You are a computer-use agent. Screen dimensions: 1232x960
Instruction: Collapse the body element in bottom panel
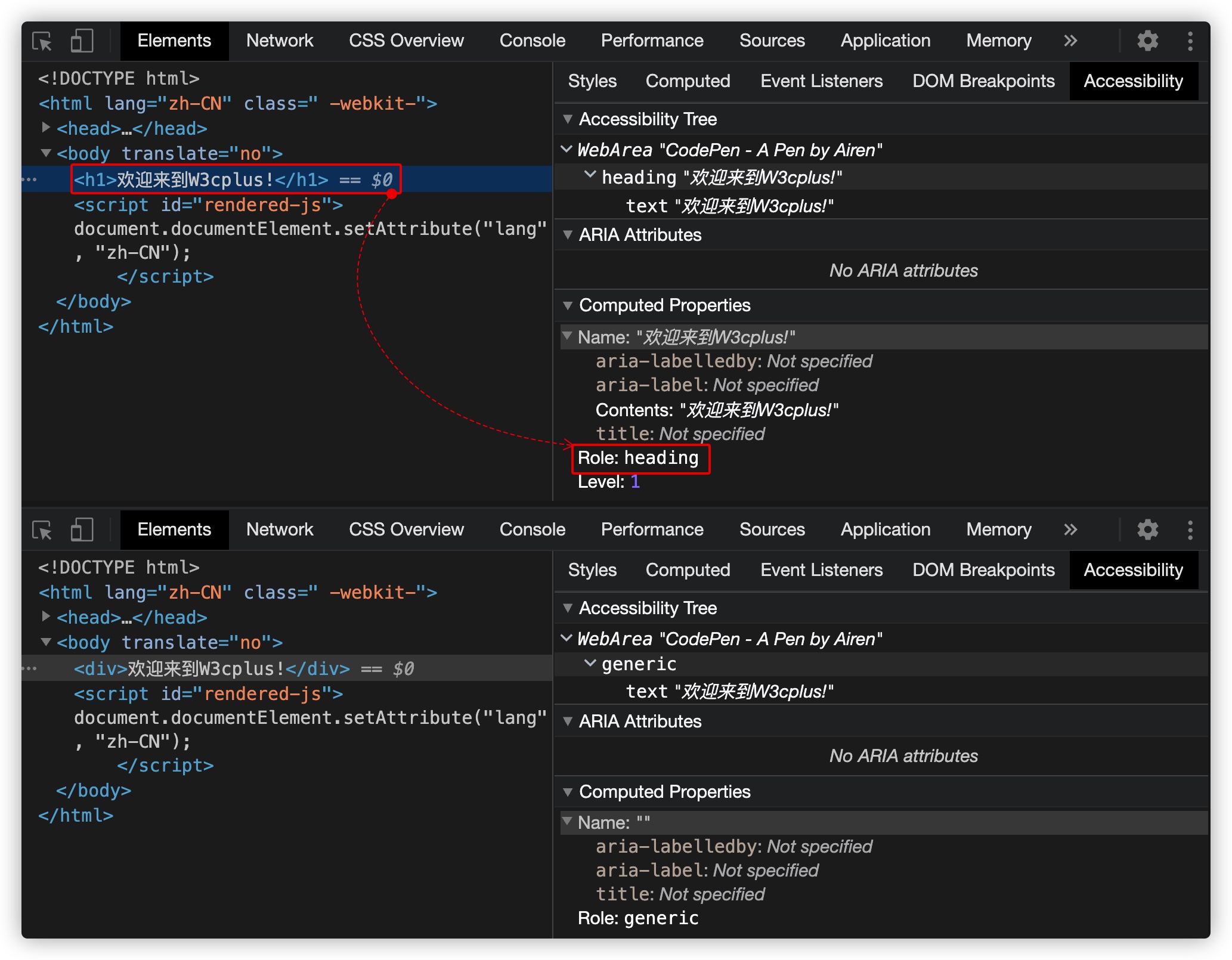coord(46,642)
